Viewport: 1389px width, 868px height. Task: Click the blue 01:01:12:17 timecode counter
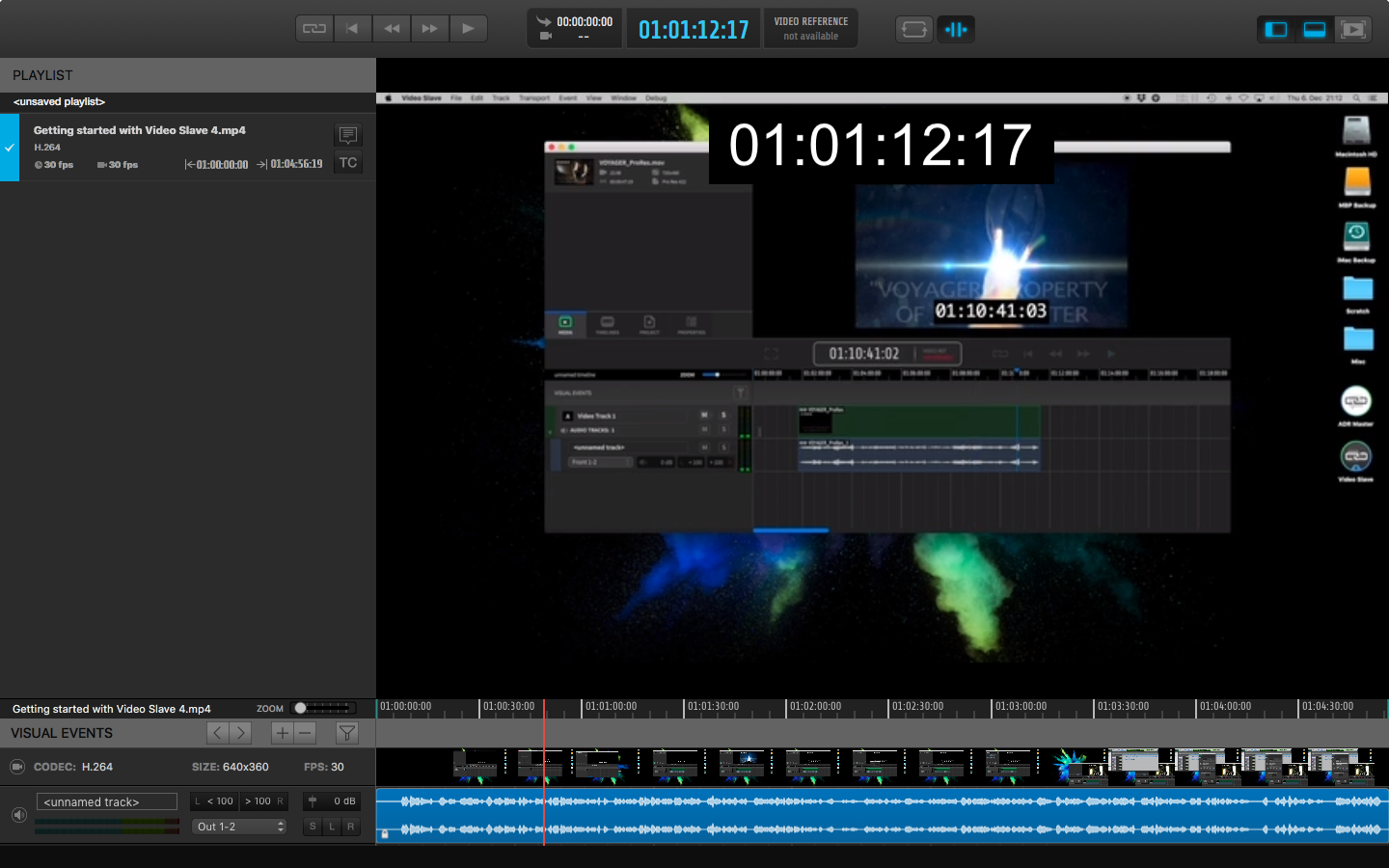pyautogui.click(x=694, y=29)
